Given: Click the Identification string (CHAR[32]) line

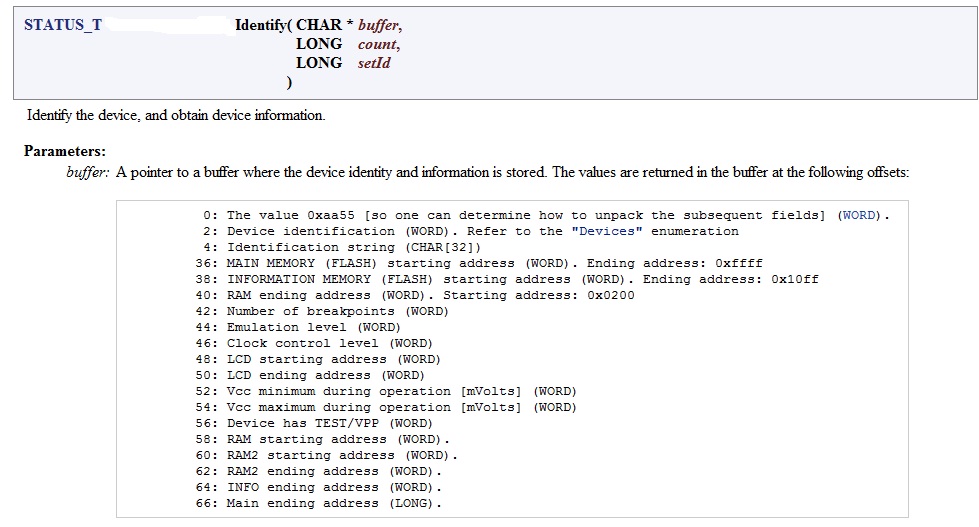Looking at the screenshot, I should click(x=355, y=247).
